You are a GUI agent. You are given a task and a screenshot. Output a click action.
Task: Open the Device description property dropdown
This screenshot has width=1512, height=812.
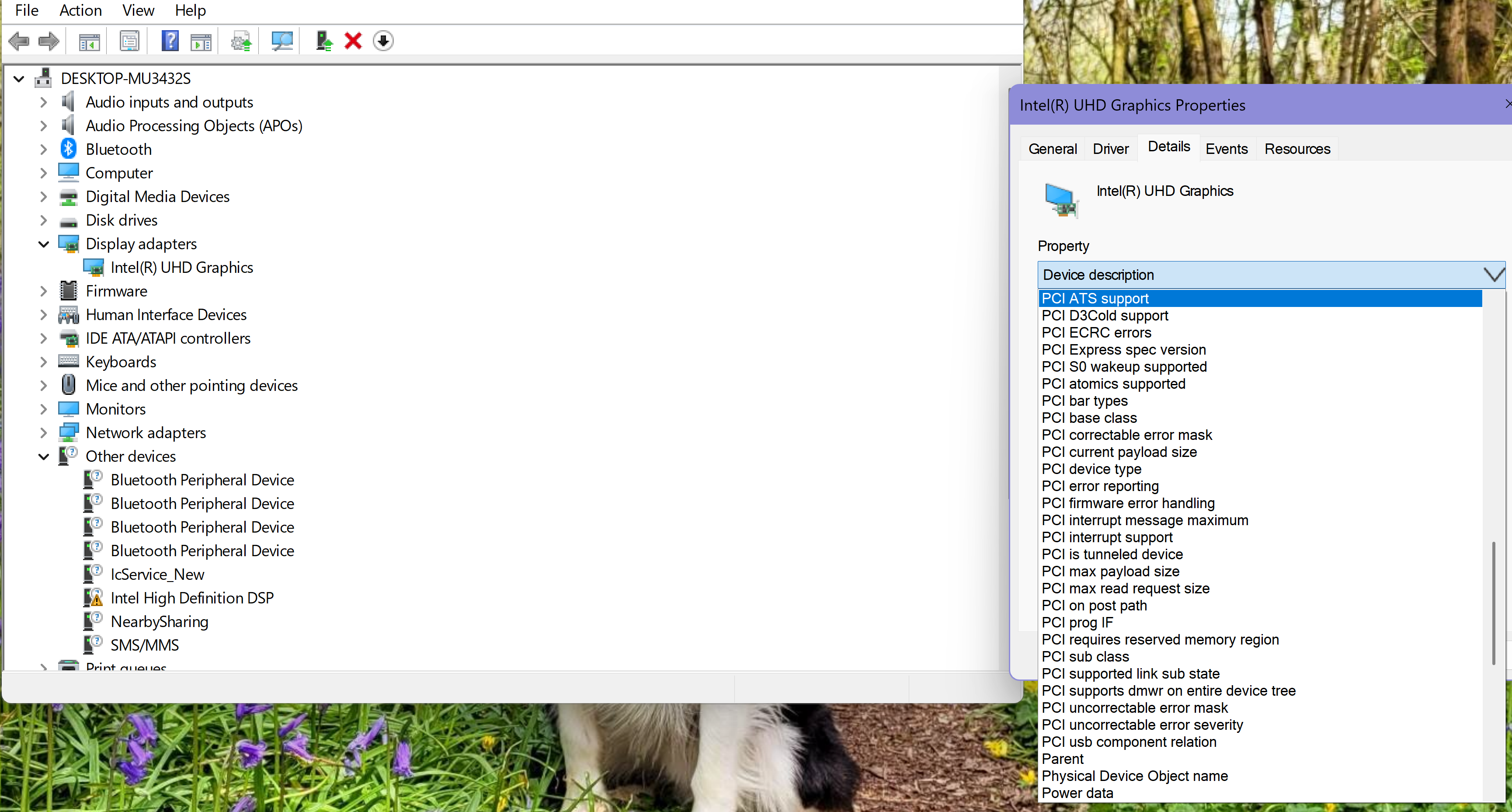tap(1271, 274)
